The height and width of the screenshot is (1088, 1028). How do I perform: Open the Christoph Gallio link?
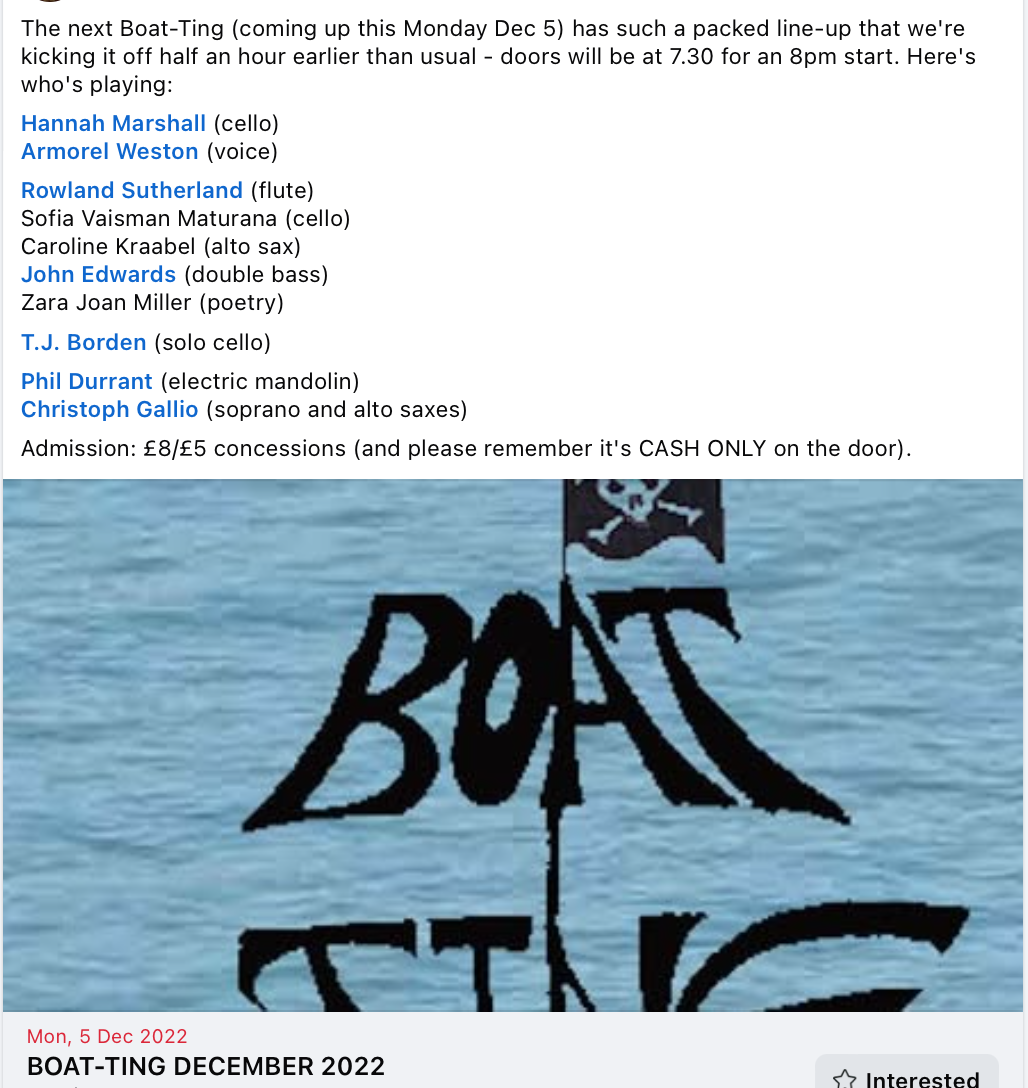click(x=110, y=409)
